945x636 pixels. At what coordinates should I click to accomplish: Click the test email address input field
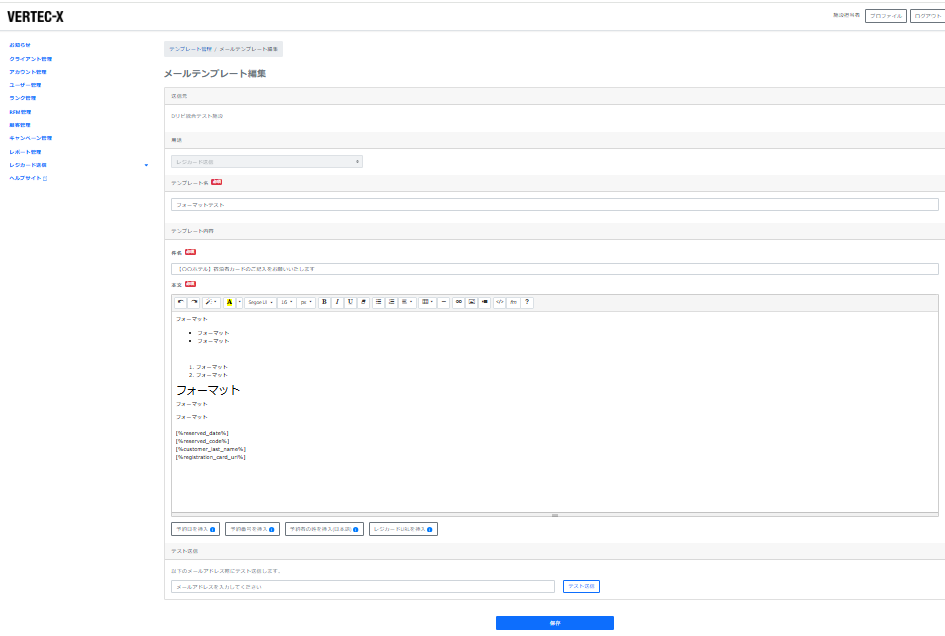[363, 587]
